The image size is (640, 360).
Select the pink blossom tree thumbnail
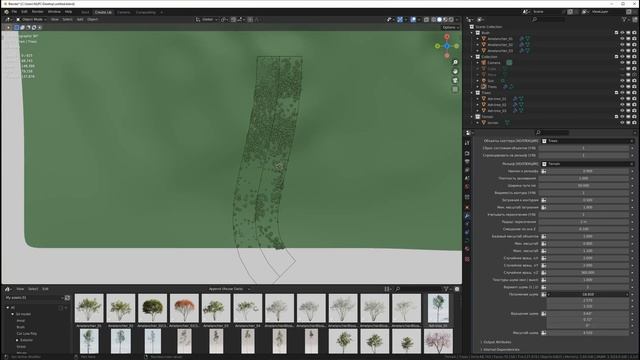438,341
